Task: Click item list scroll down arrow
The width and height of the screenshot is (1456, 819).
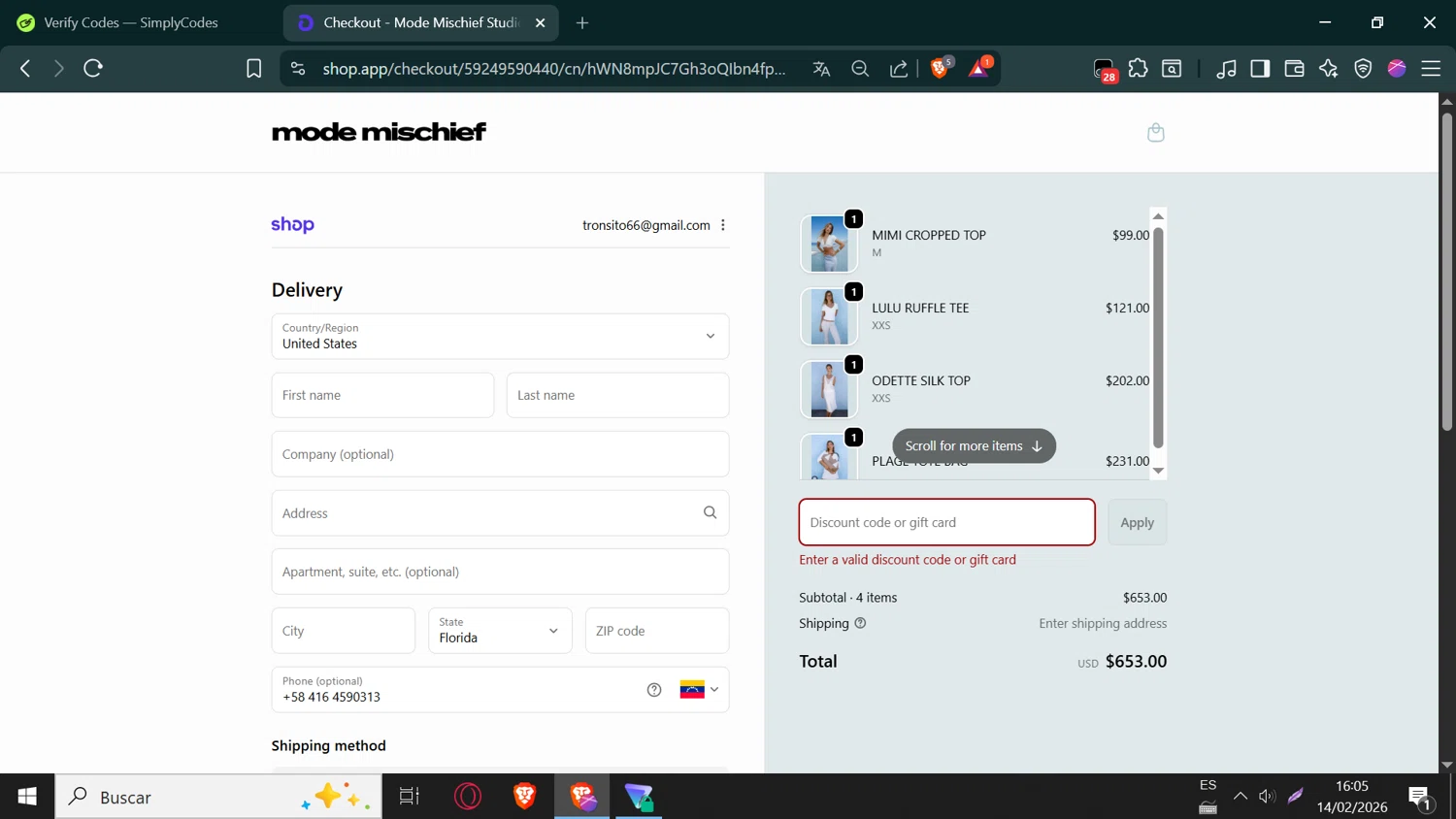Action: pos(1157,471)
